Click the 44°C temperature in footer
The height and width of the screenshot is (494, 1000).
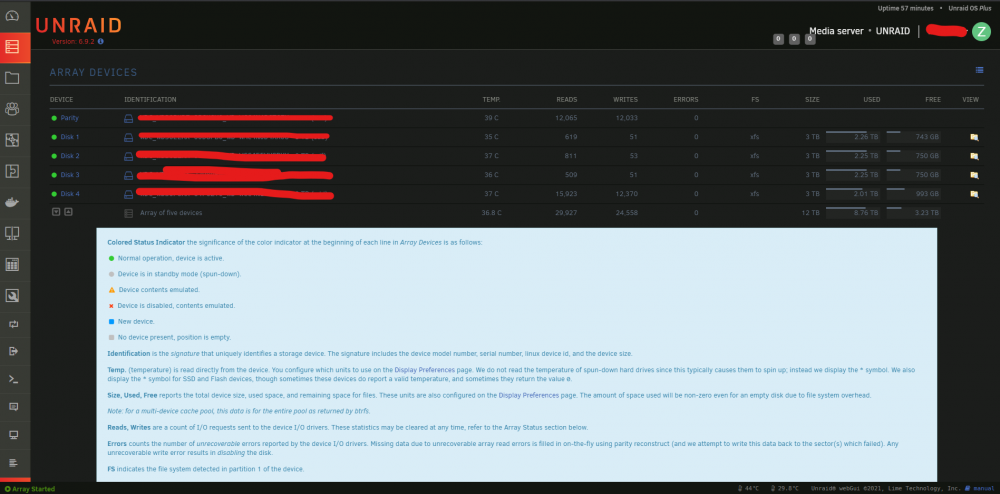(749, 489)
